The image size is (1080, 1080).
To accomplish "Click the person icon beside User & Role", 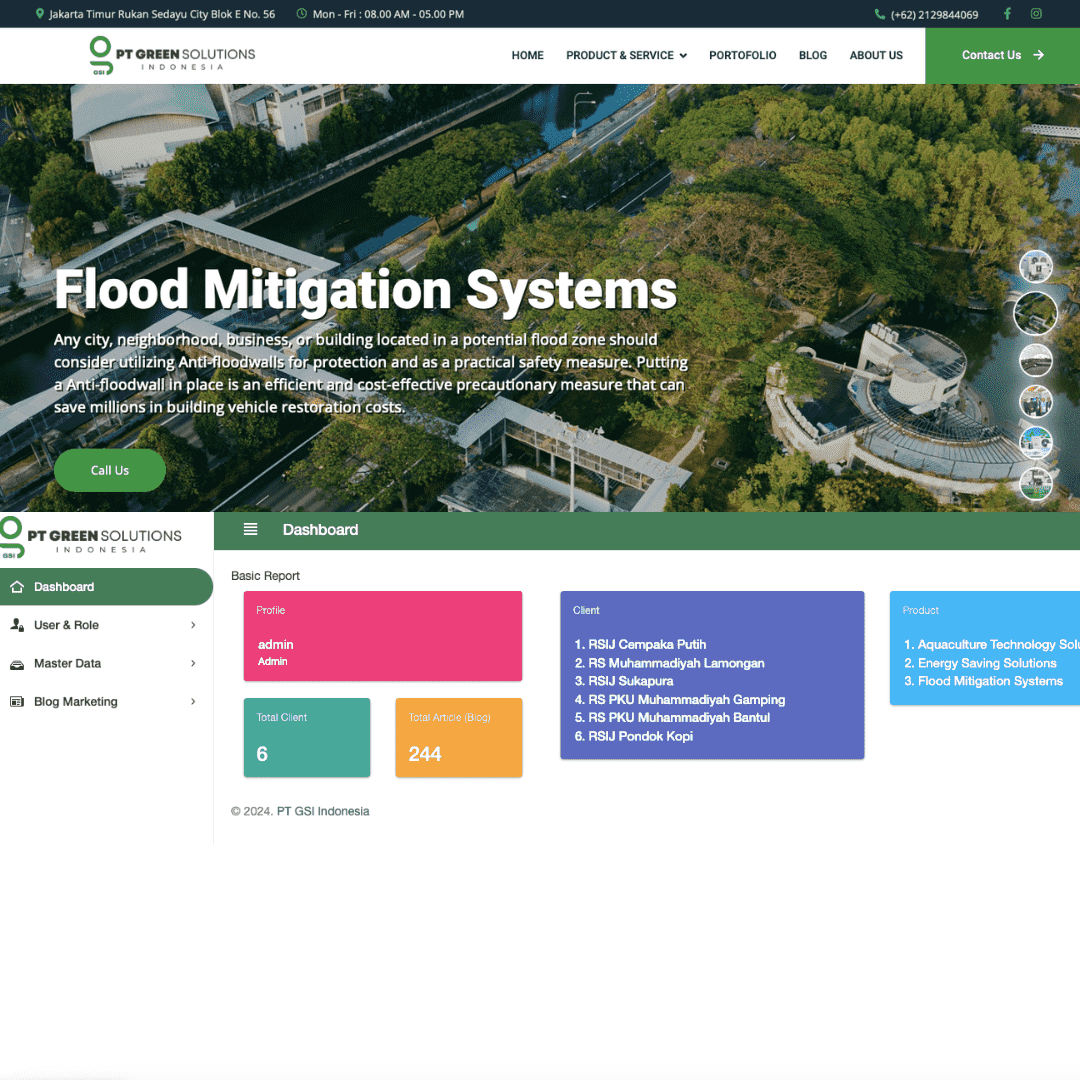I will [x=18, y=624].
